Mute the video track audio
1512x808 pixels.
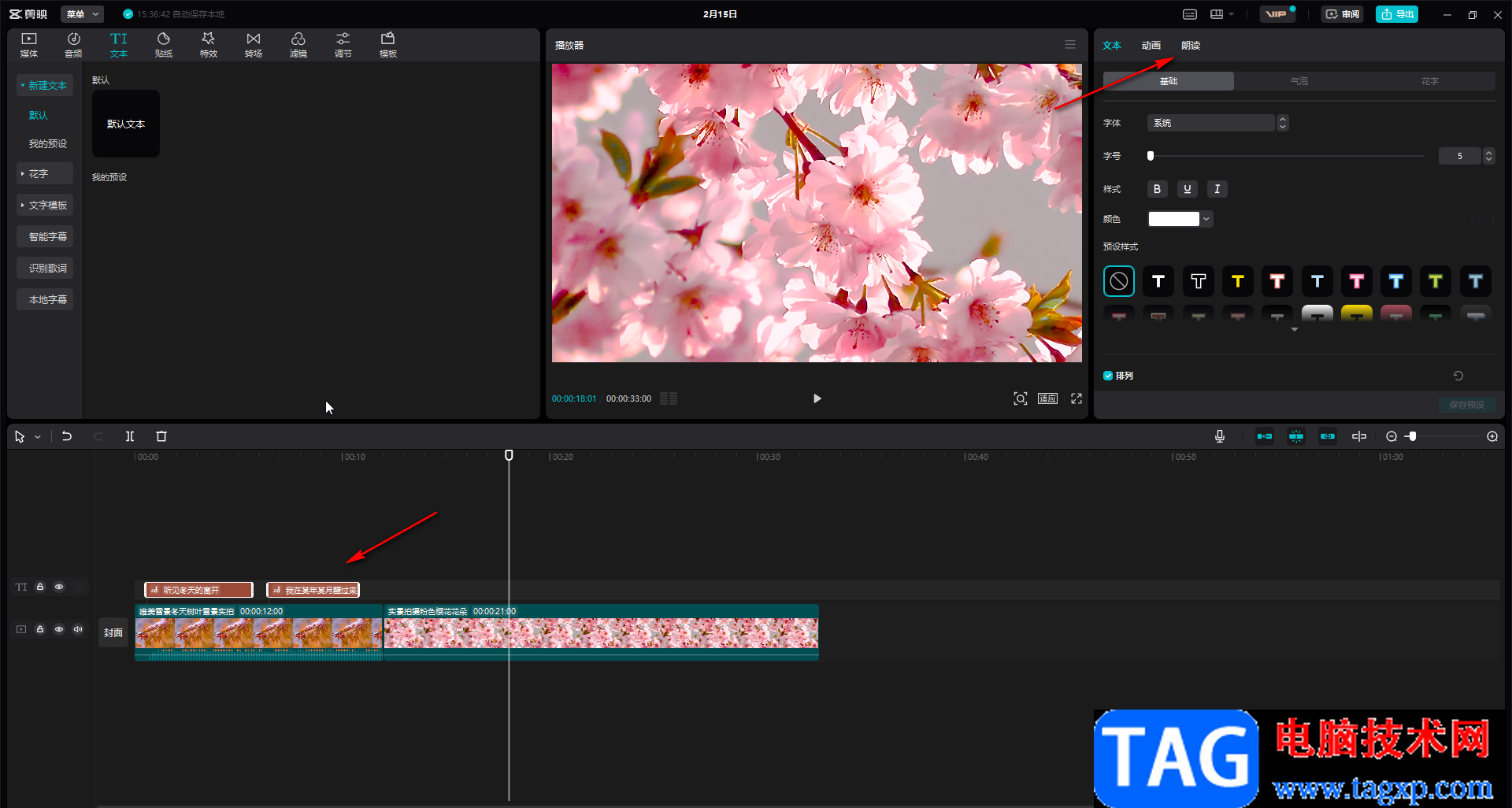tap(78, 629)
